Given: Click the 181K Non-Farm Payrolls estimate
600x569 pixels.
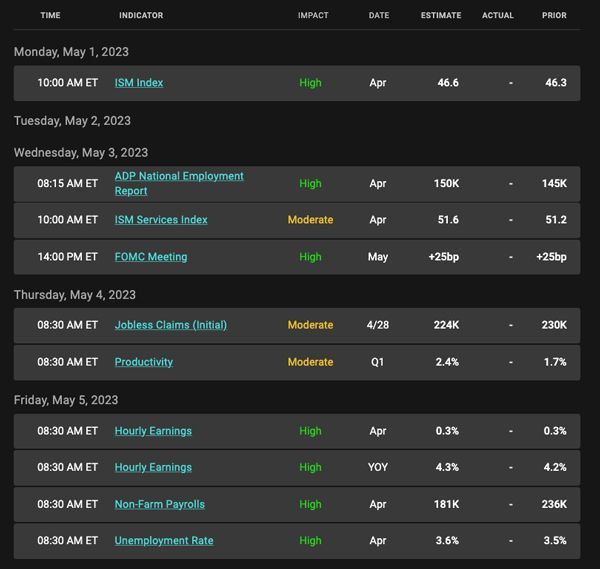Looking at the screenshot, I should [446, 504].
